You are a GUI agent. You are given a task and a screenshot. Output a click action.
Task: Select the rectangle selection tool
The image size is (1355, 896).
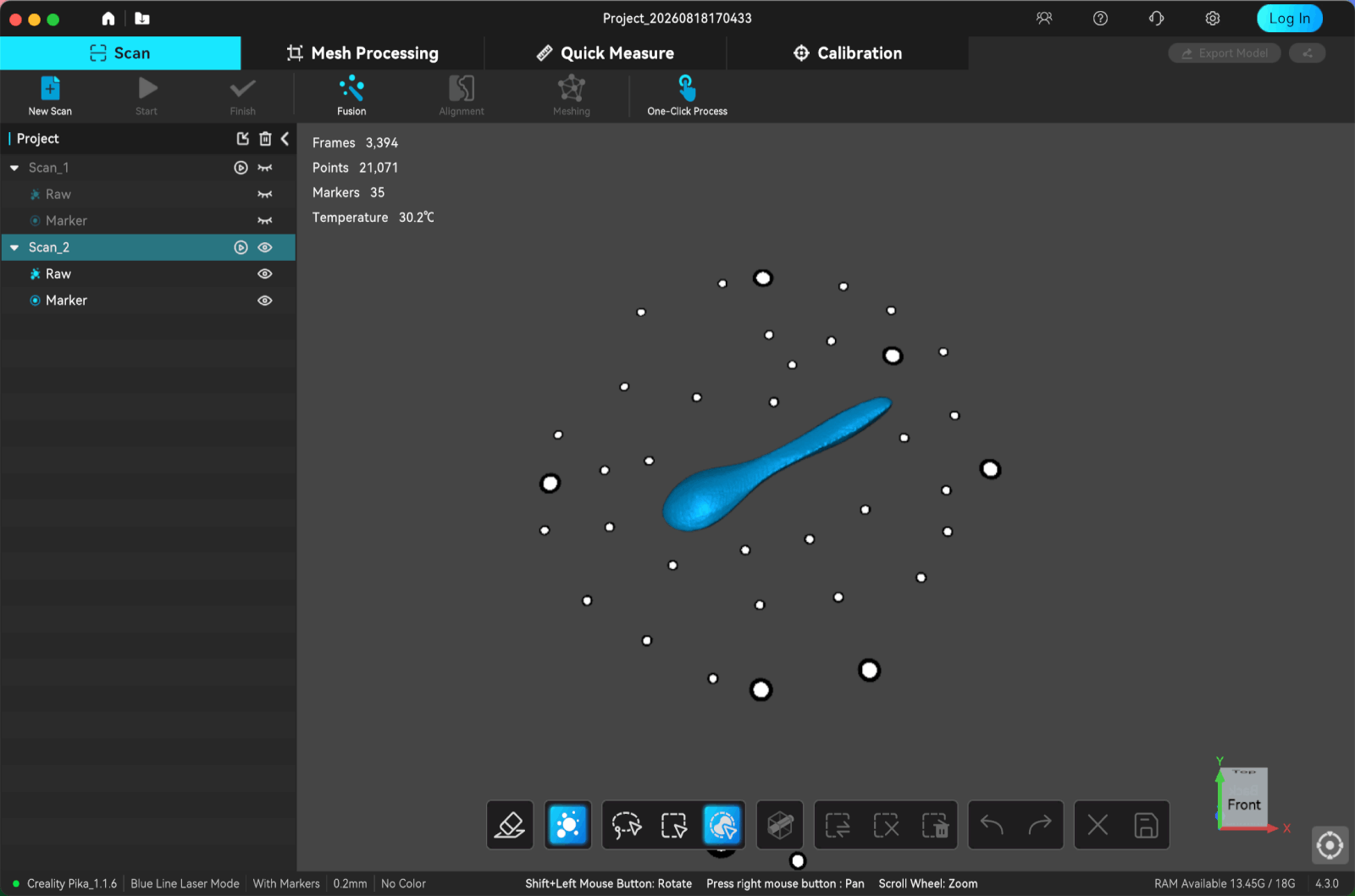(674, 825)
